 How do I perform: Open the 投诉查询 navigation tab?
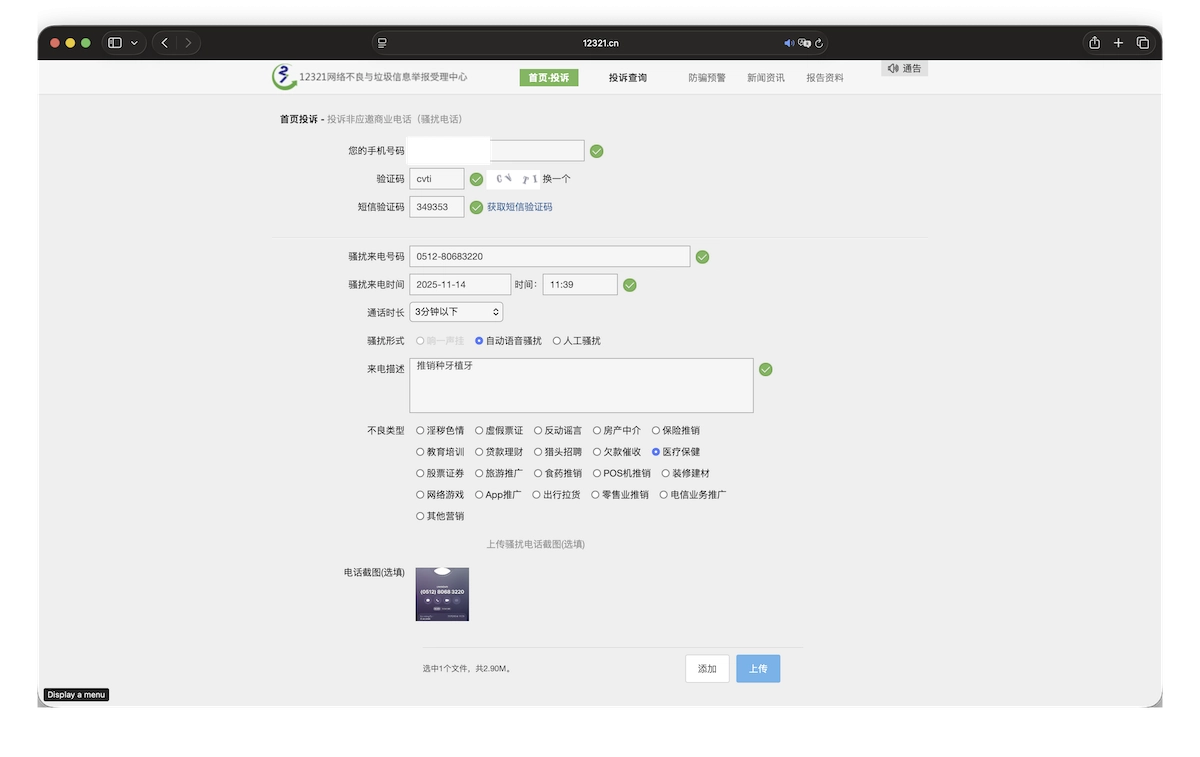627,78
